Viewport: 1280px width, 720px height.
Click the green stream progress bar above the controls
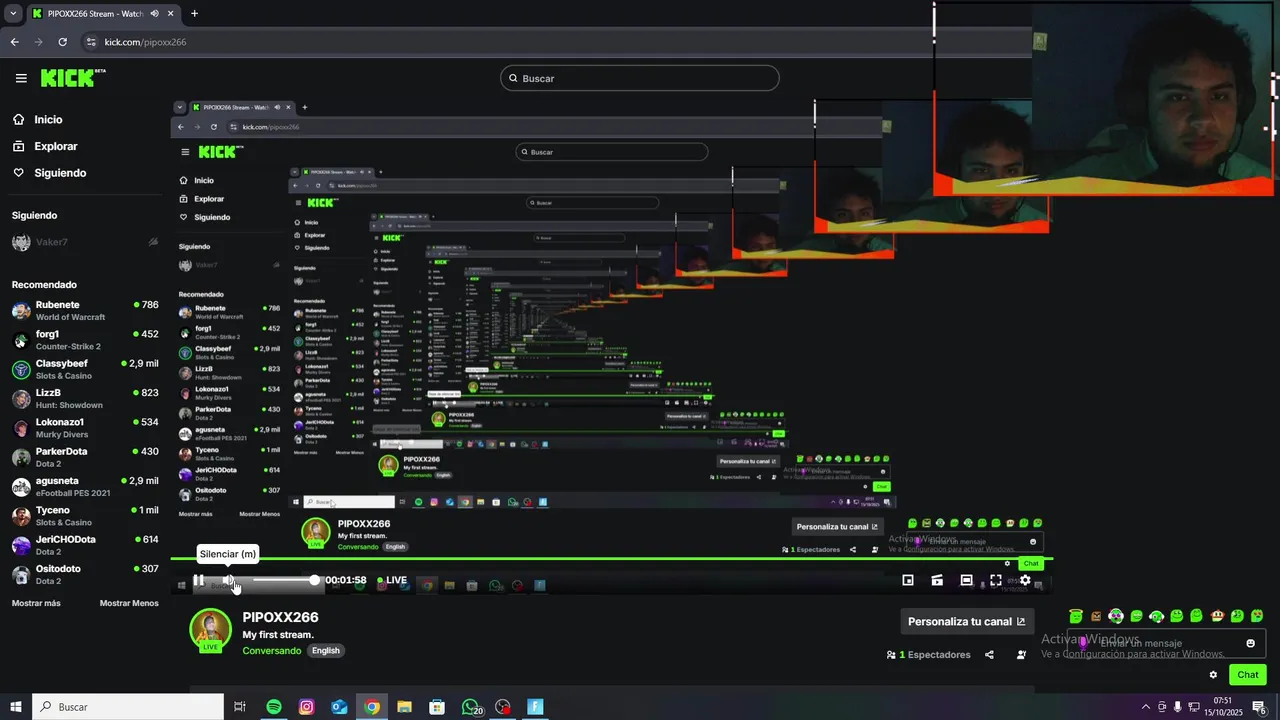pos(611,558)
